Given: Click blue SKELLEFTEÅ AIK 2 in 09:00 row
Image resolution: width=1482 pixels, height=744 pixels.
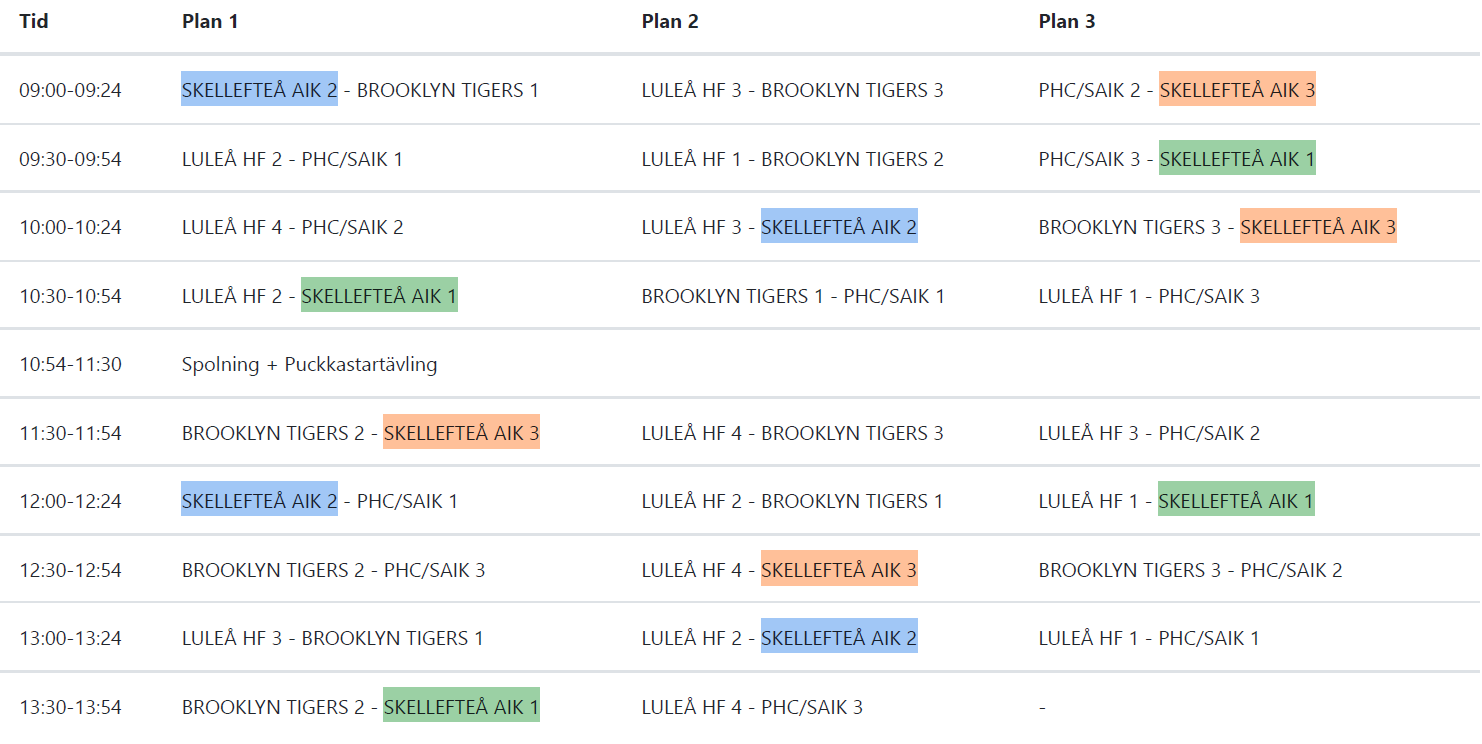Looking at the screenshot, I should point(259,90).
